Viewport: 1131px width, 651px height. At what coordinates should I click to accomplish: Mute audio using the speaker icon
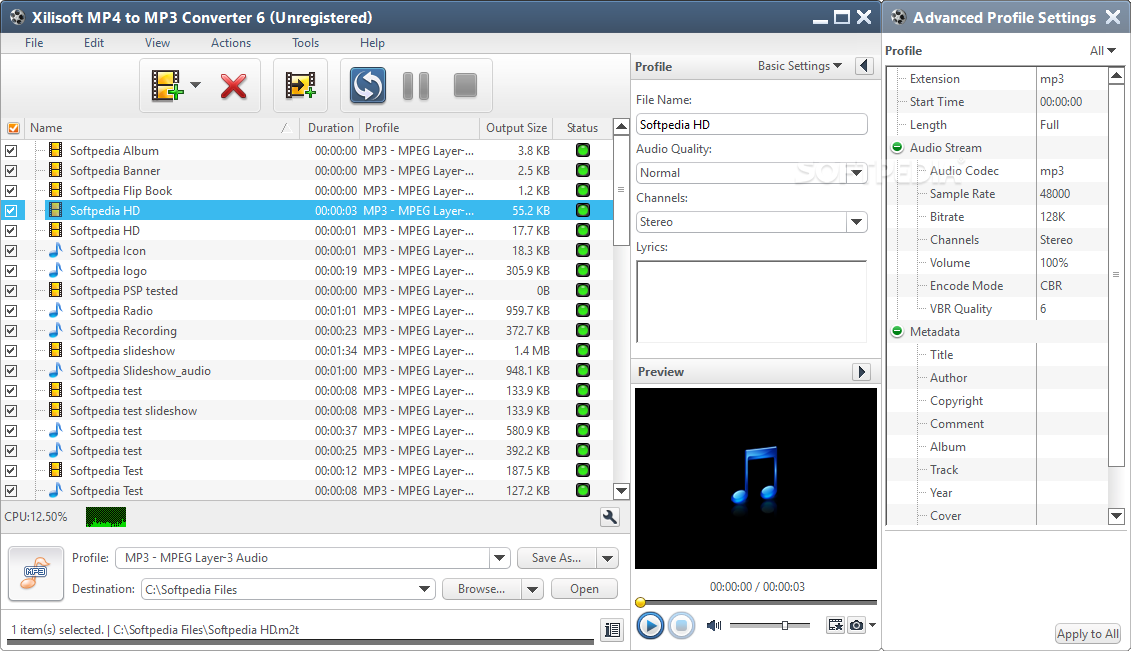pyautogui.click(x=714, y=625)
